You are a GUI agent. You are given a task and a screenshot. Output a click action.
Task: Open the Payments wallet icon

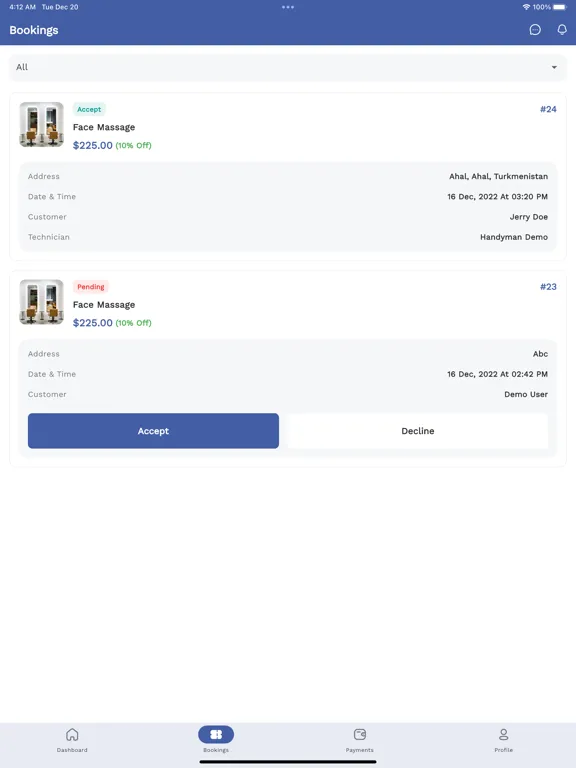tap(360, 734)
